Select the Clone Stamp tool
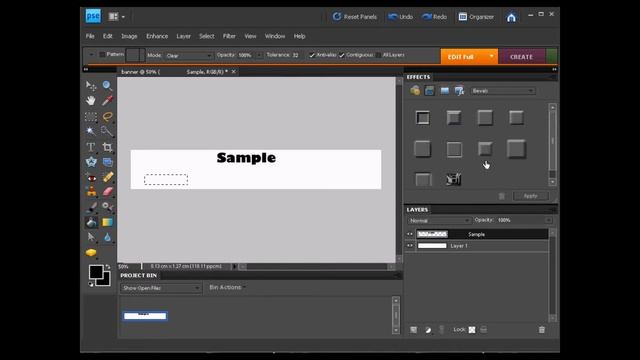This screenshot has width=640, height=360. 91,192
